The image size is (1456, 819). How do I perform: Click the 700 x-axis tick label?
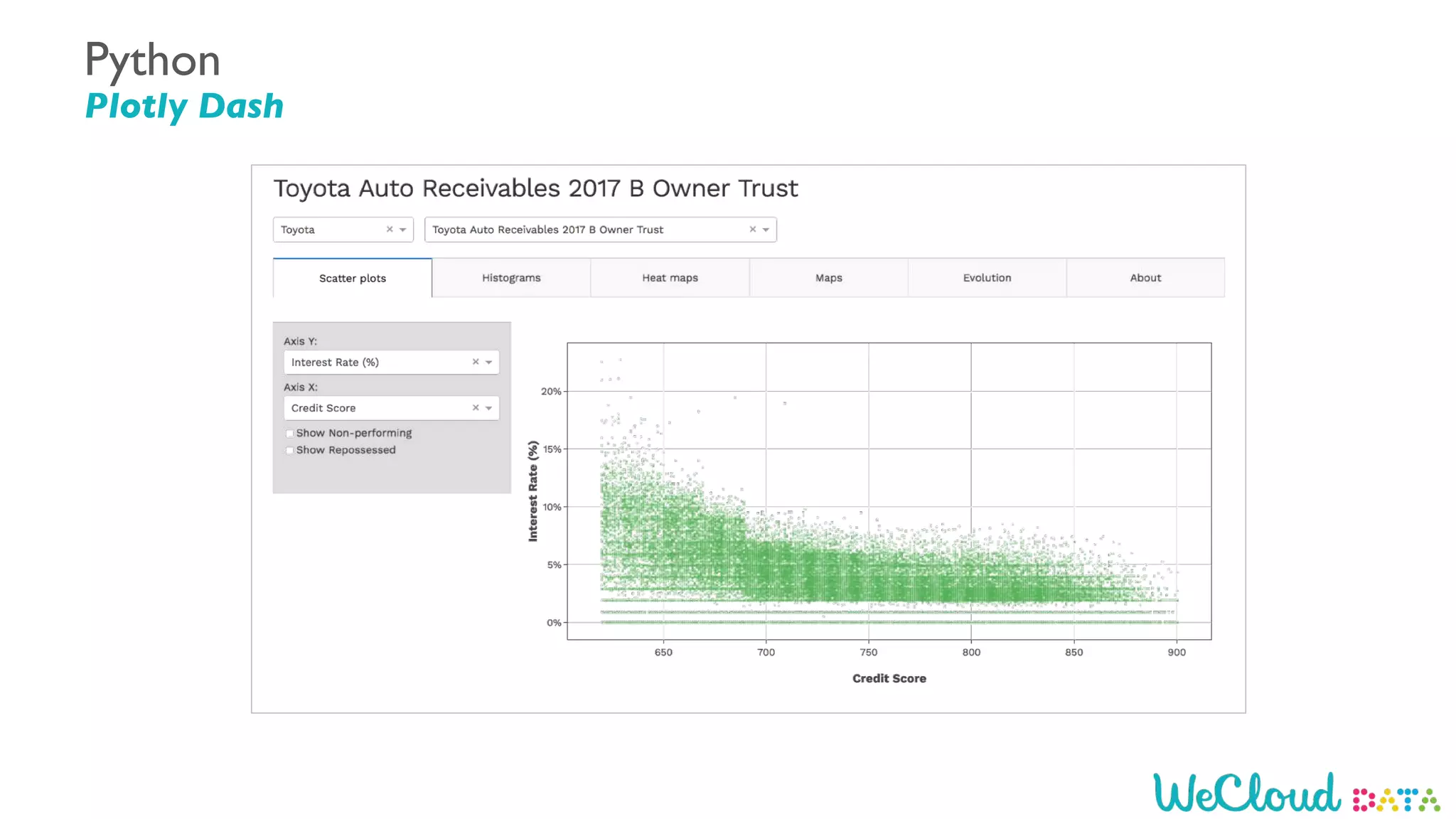coord(766,652)
